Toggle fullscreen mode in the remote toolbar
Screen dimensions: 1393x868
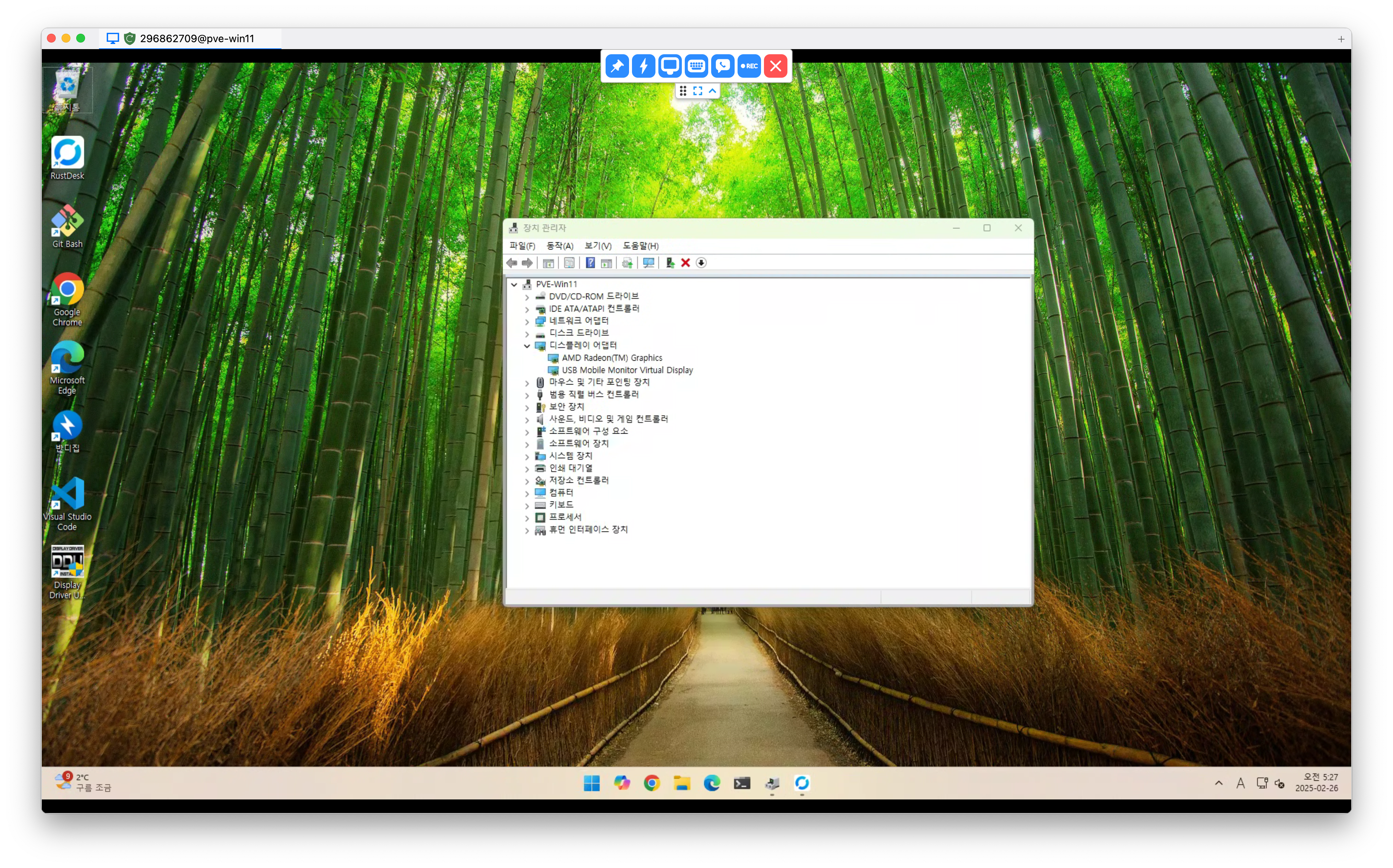697,91
